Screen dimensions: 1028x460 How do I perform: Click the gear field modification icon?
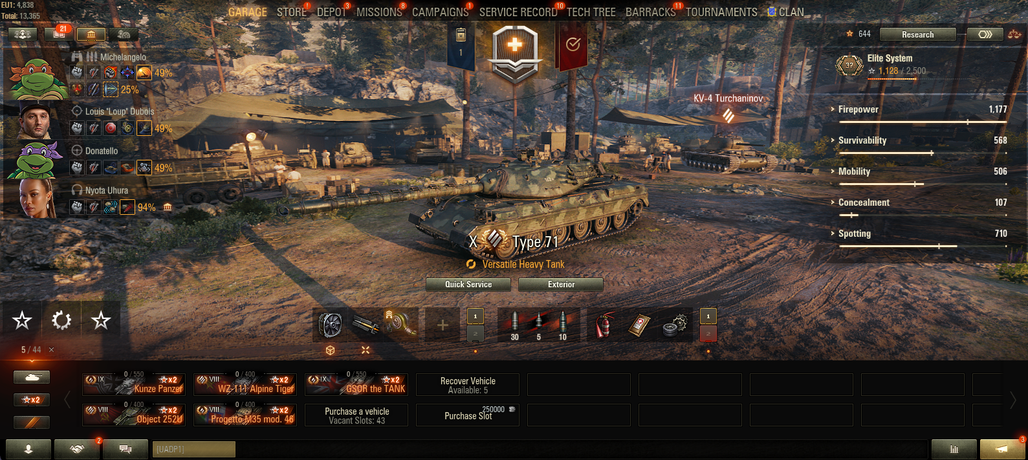pyautogui.click(x=61, y=320)
